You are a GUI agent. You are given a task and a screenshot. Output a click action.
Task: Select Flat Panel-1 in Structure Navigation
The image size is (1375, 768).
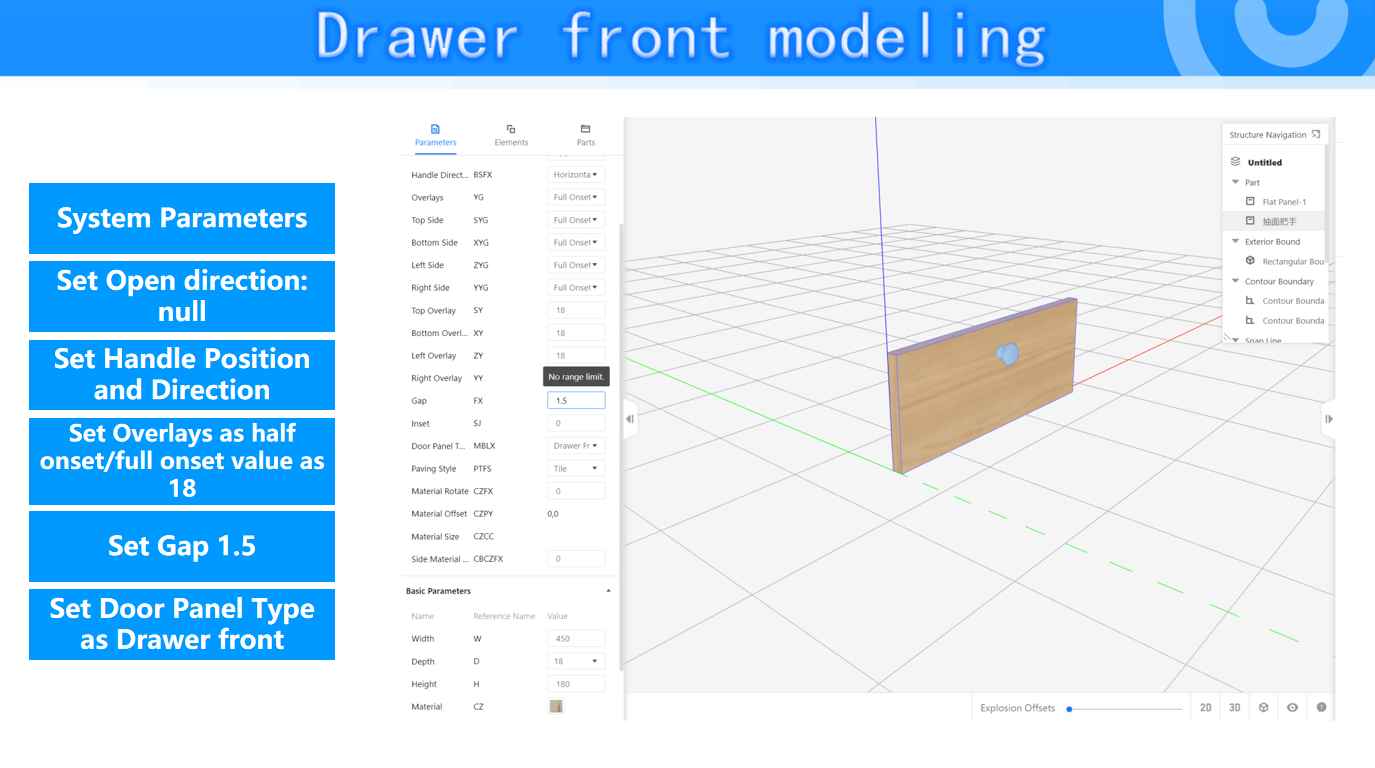point(1284,202)
